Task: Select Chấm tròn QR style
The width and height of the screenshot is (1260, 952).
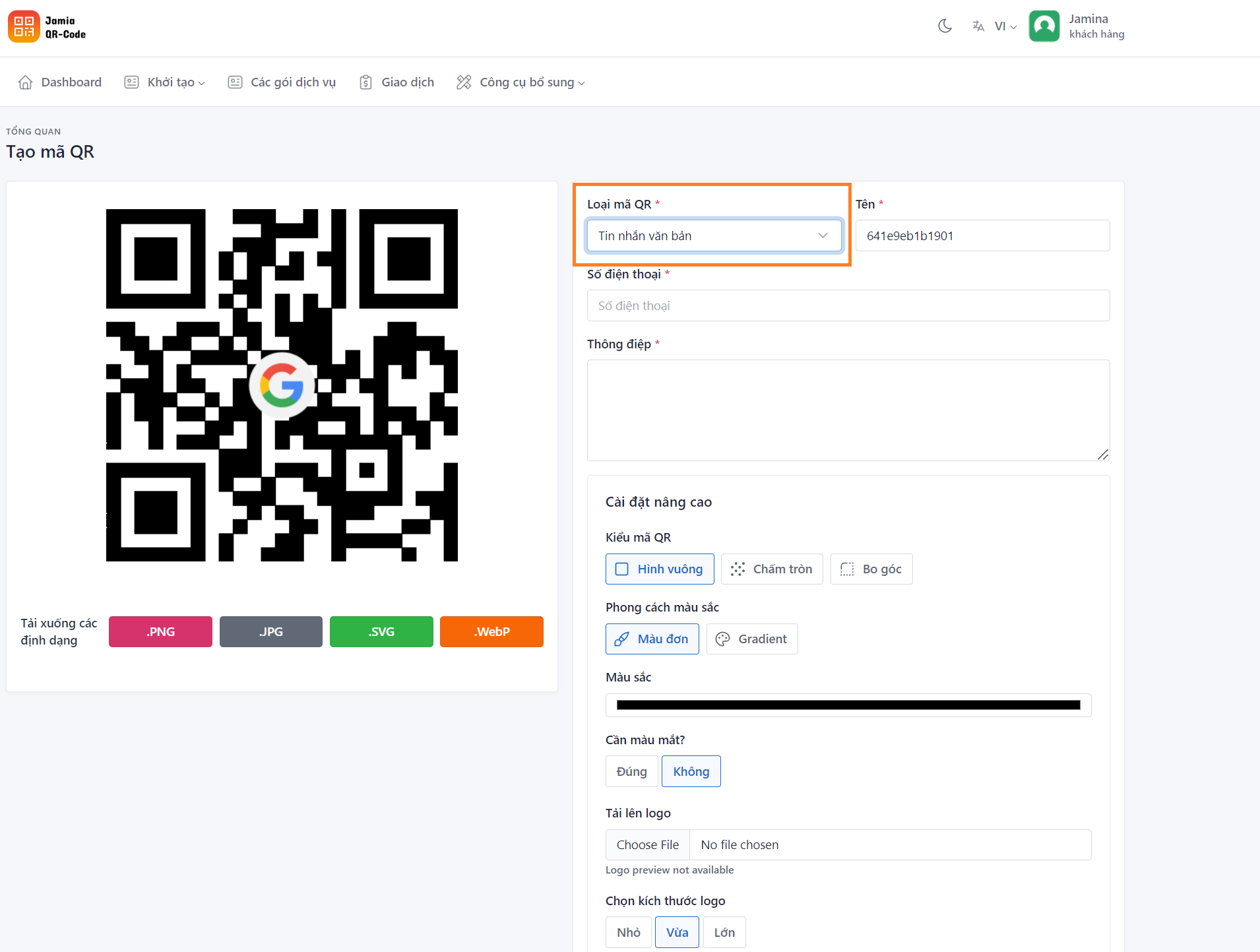Action: point(772,569)
